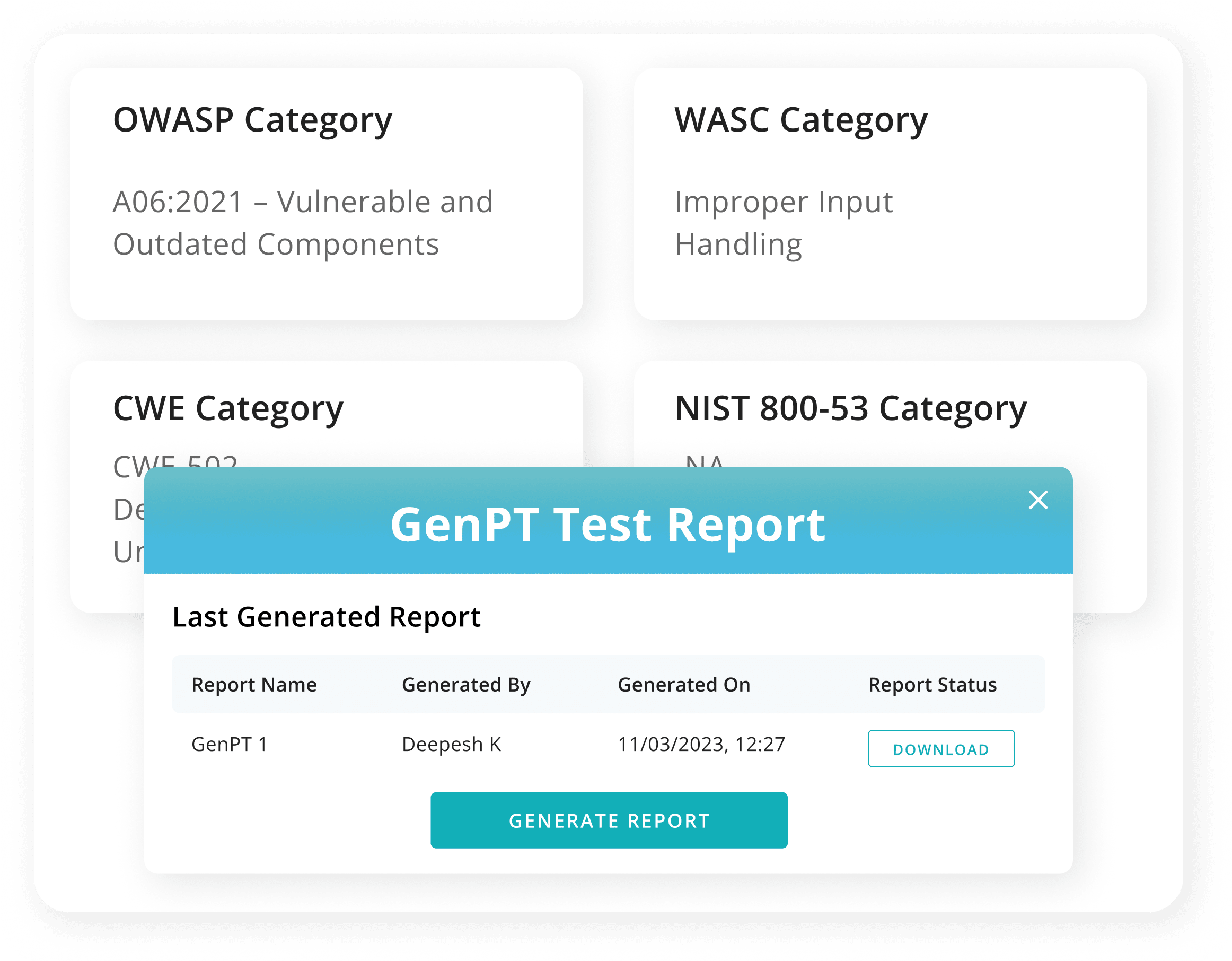Select the Report Status column header
This screenshot has height=961, width=1232.
(x=932, y=685)
